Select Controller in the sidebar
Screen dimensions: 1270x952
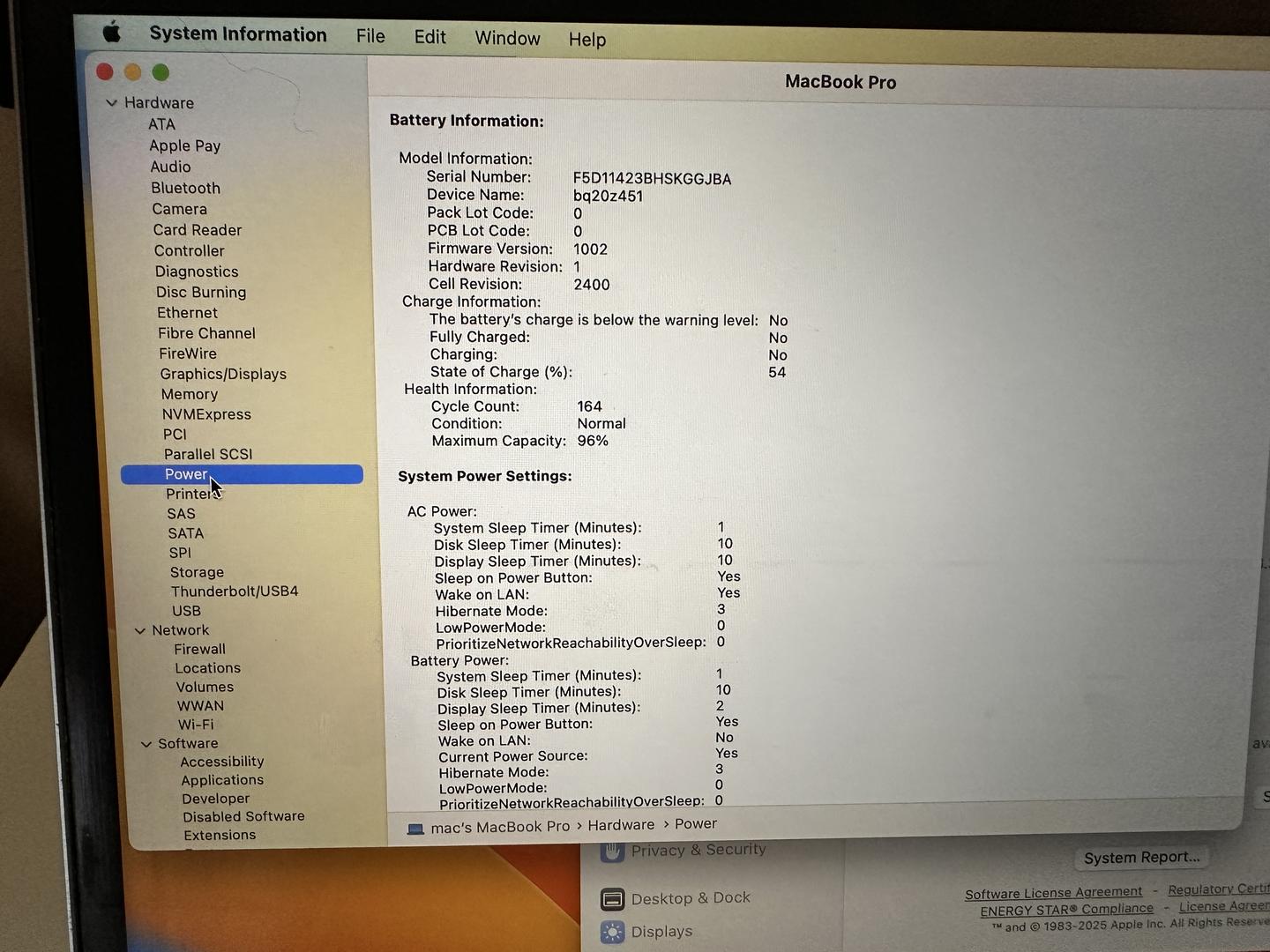(189, 250)
